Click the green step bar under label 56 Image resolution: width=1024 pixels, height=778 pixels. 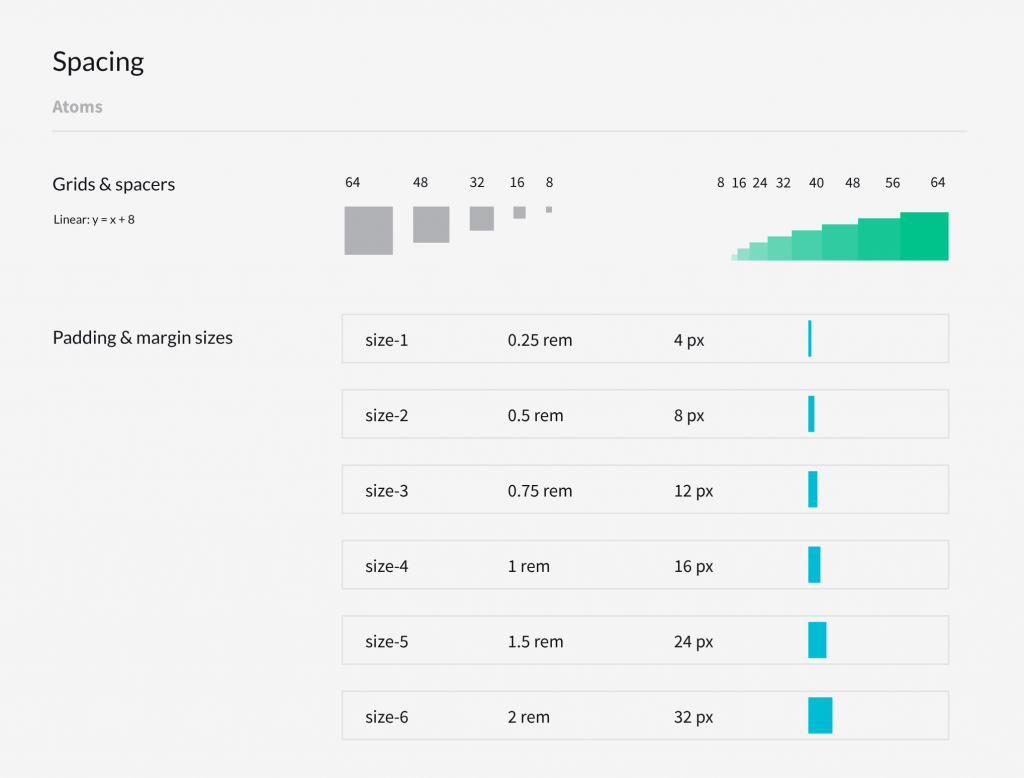coord(878,240)
